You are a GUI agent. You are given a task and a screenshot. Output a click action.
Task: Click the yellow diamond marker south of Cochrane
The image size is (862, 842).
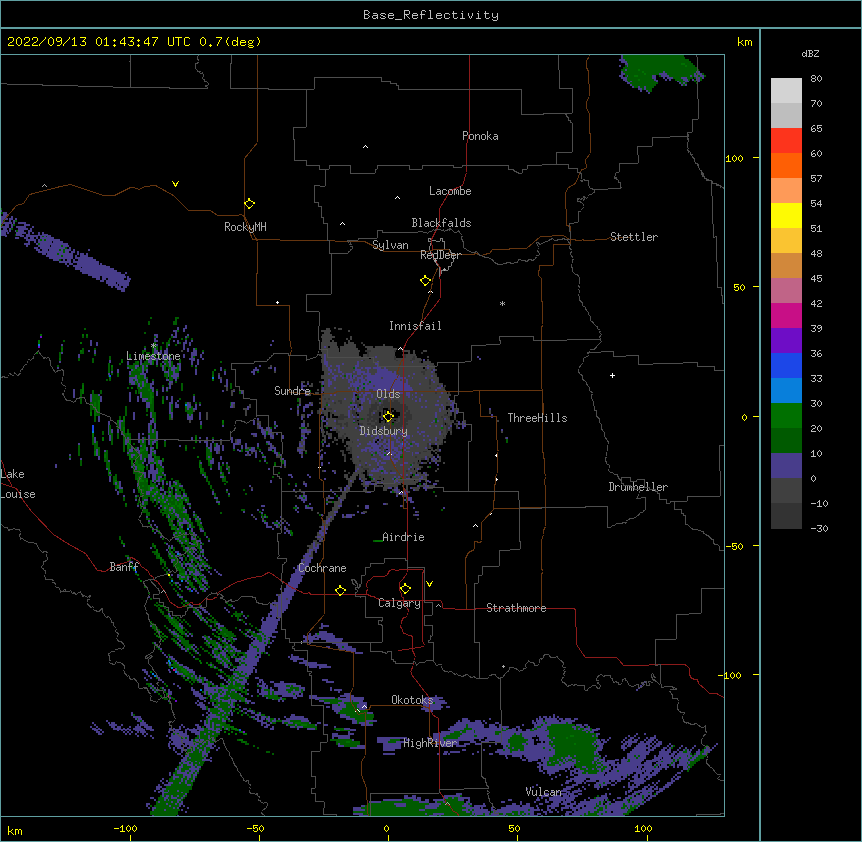click(x=340, y=590)
